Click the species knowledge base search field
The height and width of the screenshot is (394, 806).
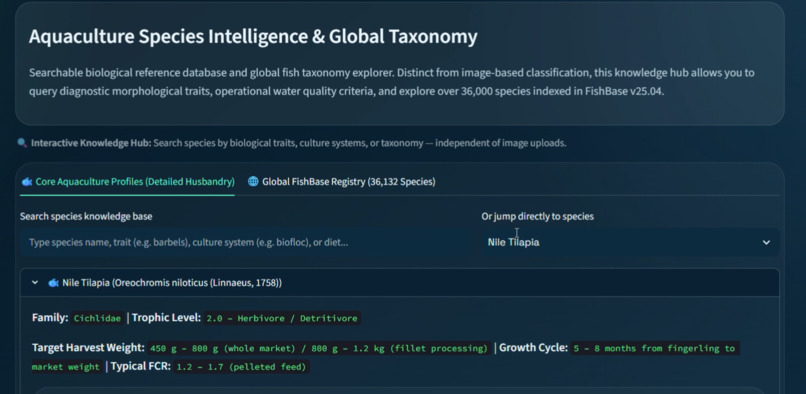pos(245,242)
